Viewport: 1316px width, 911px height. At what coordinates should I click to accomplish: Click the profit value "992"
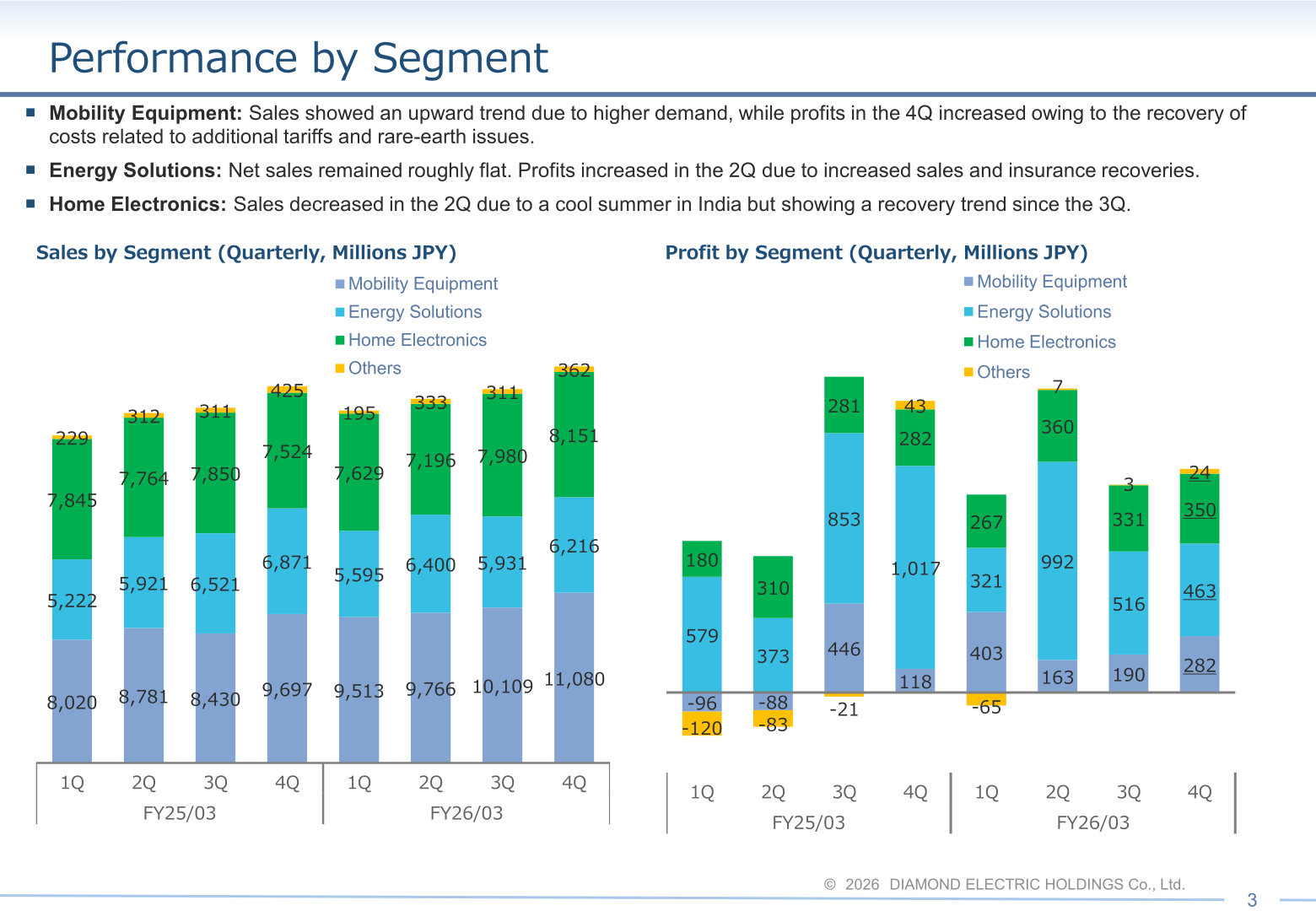(1057, 562)
